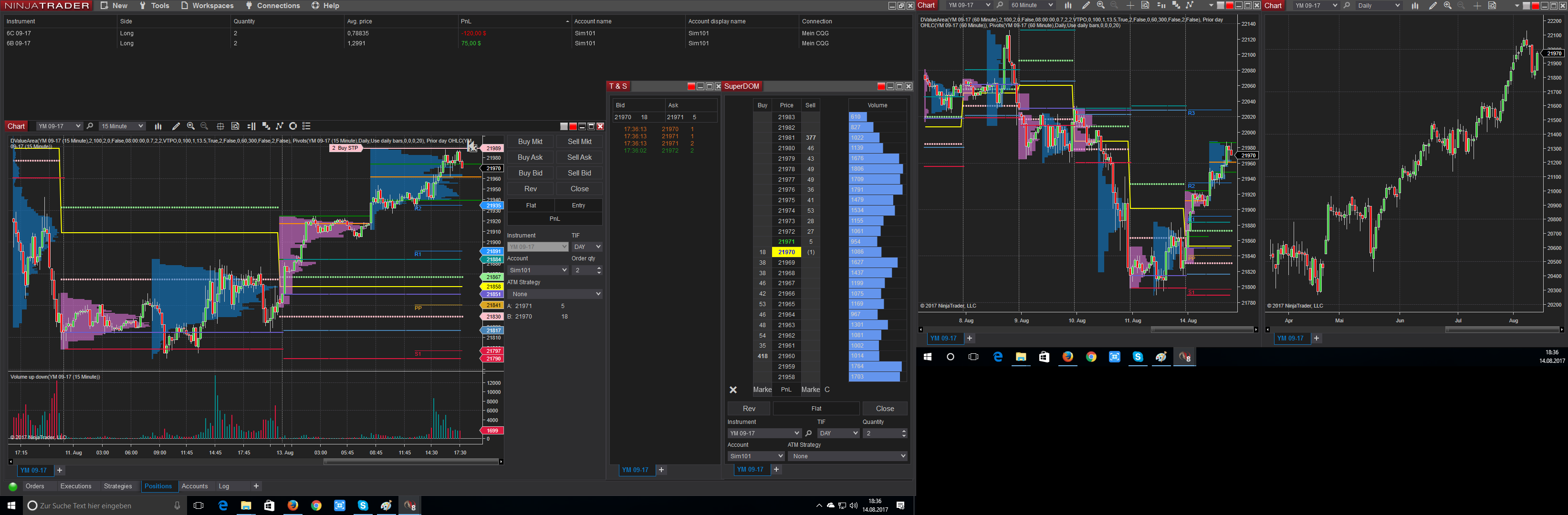Open Chart Trader Account Sim101 dropdown

(537, 270)
